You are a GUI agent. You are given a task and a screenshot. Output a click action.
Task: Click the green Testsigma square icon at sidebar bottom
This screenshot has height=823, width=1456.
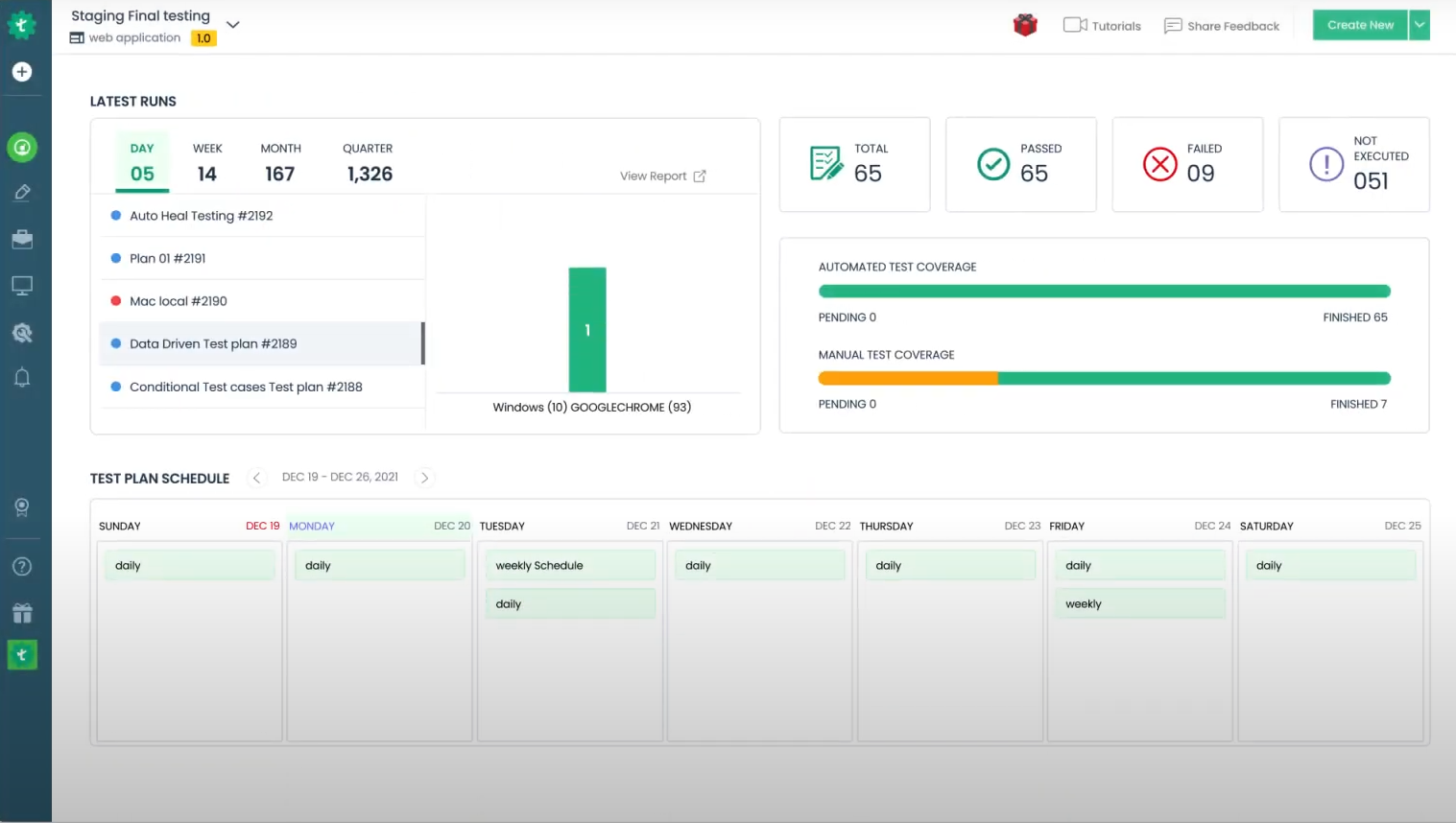[22, 655]
